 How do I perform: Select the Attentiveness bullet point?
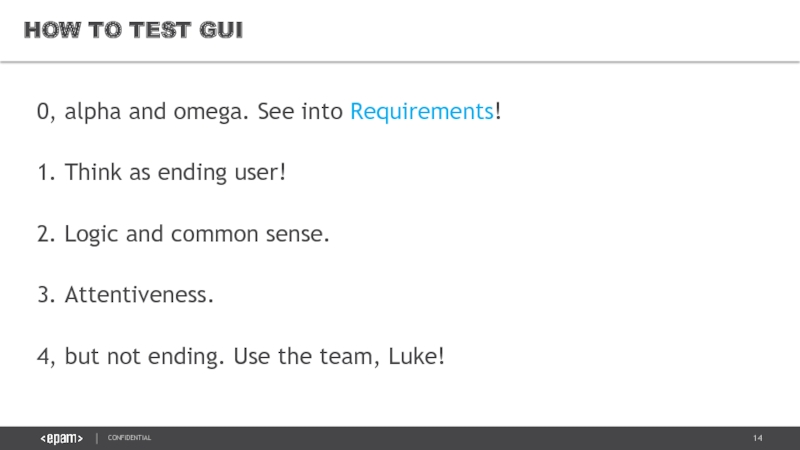tap(126, 295)
